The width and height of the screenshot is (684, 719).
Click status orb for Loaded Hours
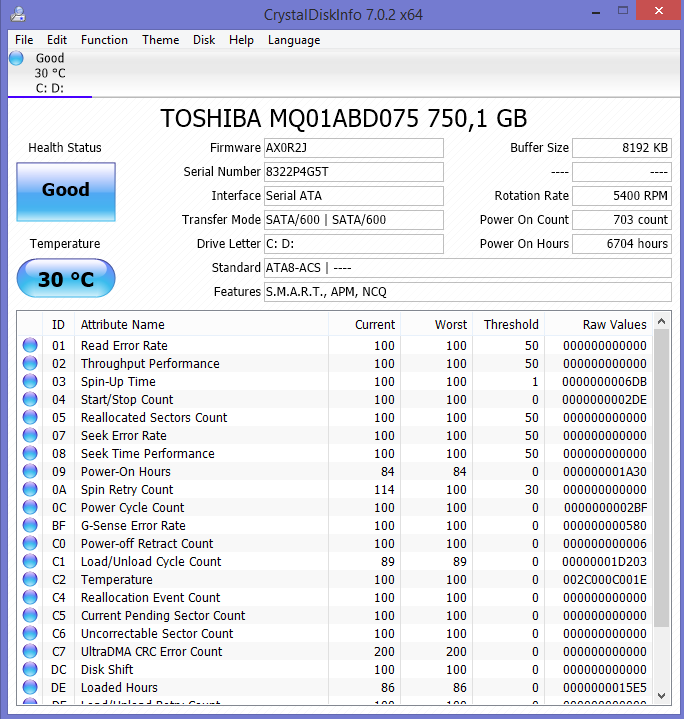[x=30, y=687]
